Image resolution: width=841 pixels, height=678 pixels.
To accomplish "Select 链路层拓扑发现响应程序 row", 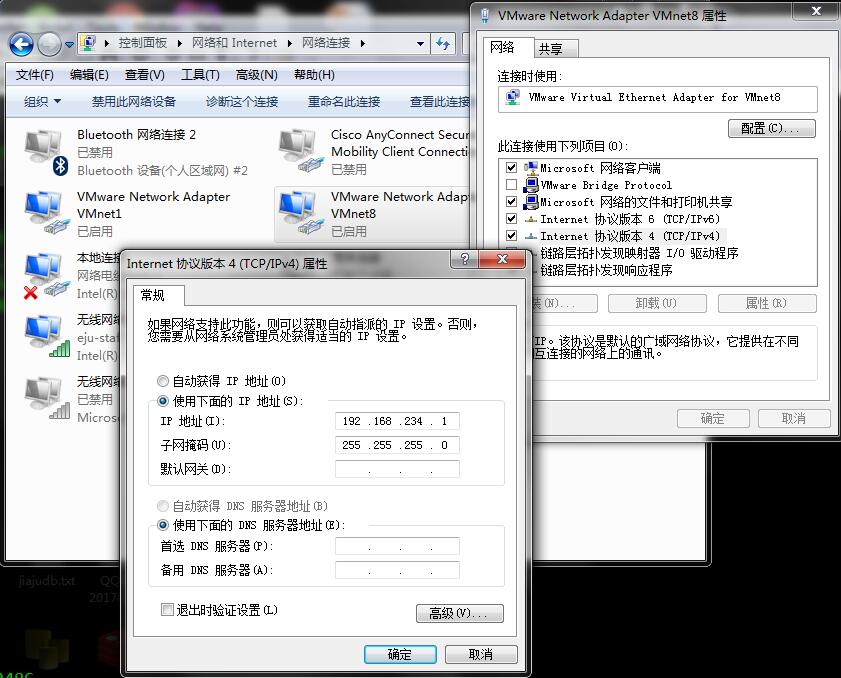I will tap(606, 270).
